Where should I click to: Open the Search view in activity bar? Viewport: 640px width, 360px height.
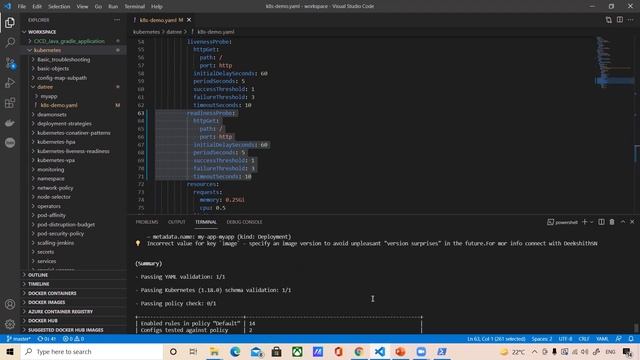[x=10, y=42]
